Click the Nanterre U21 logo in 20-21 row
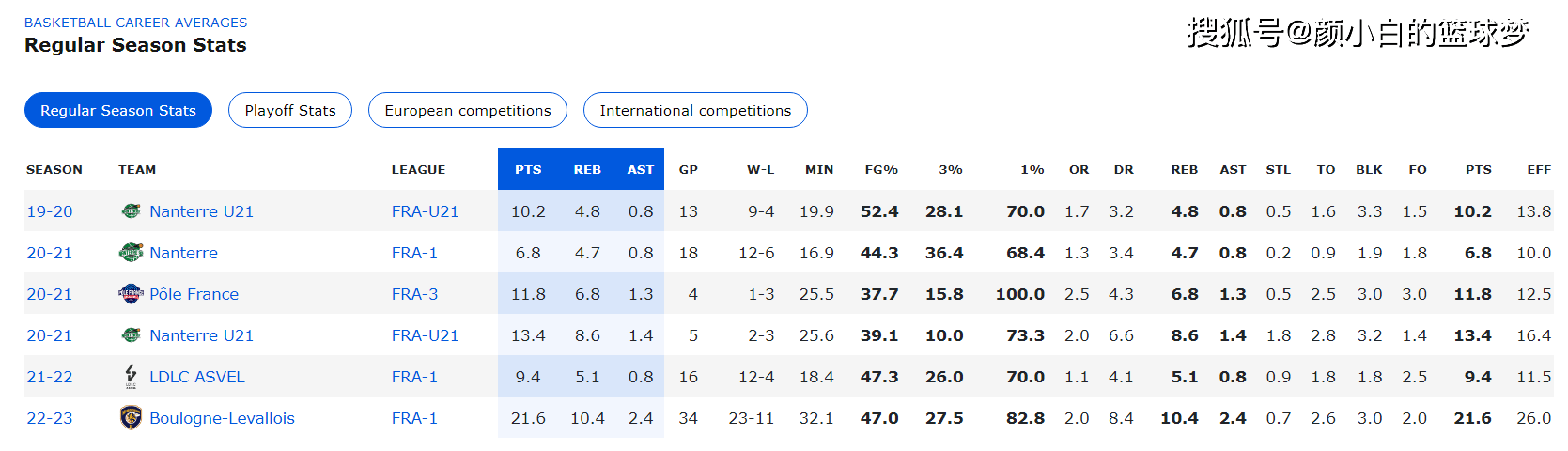1568x451 pixels. pos(132,335)
